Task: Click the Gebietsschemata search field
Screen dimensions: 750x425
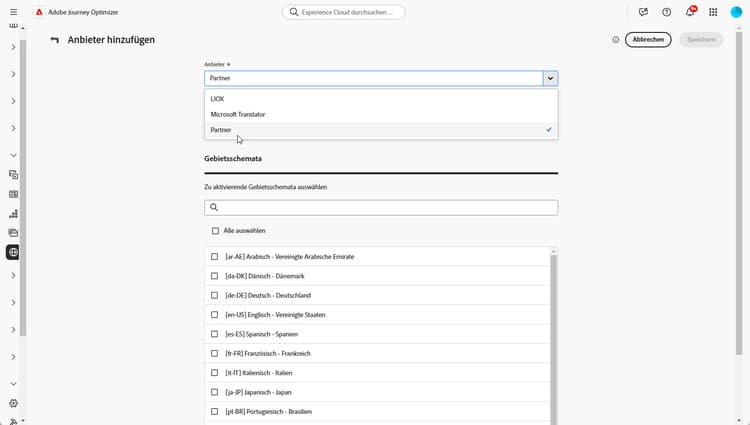Action: click(385, 208)
